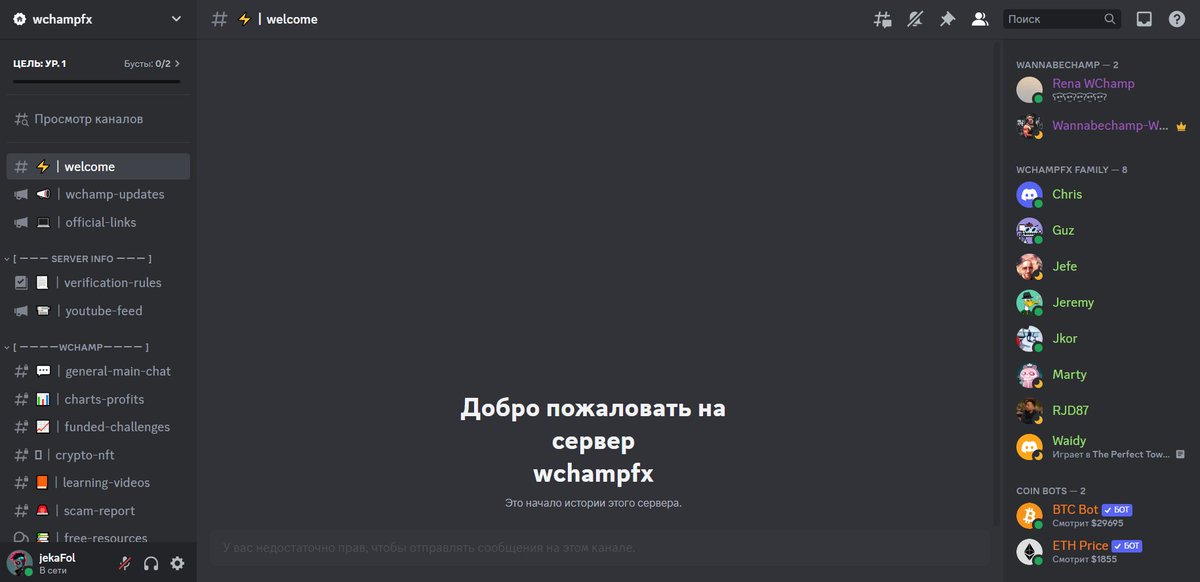1200x582 pixels.
Task: Toggle microphone mute in user panel
Action: pos(125,563)
